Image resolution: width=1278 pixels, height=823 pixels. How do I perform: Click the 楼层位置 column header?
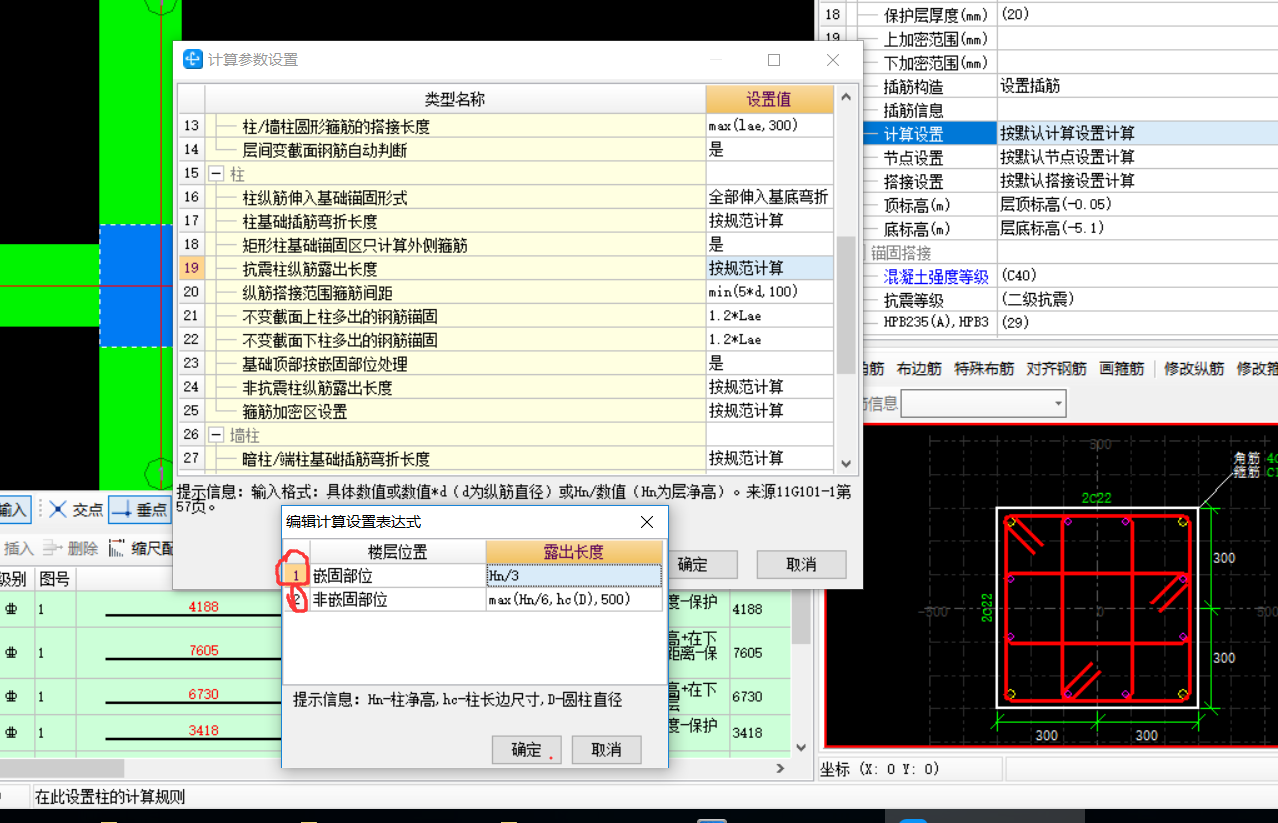pyautogui.click(x=397, y=552)
